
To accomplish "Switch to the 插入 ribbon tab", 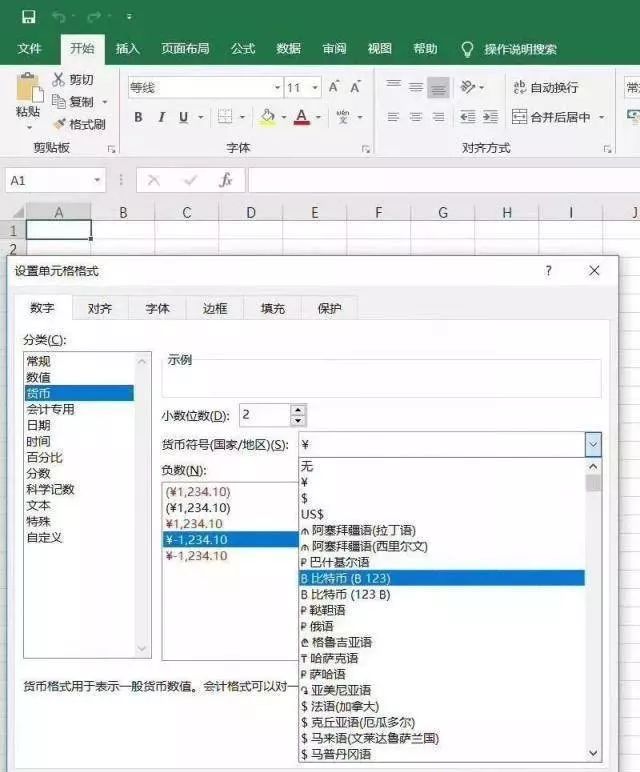I will pos(128,48).
